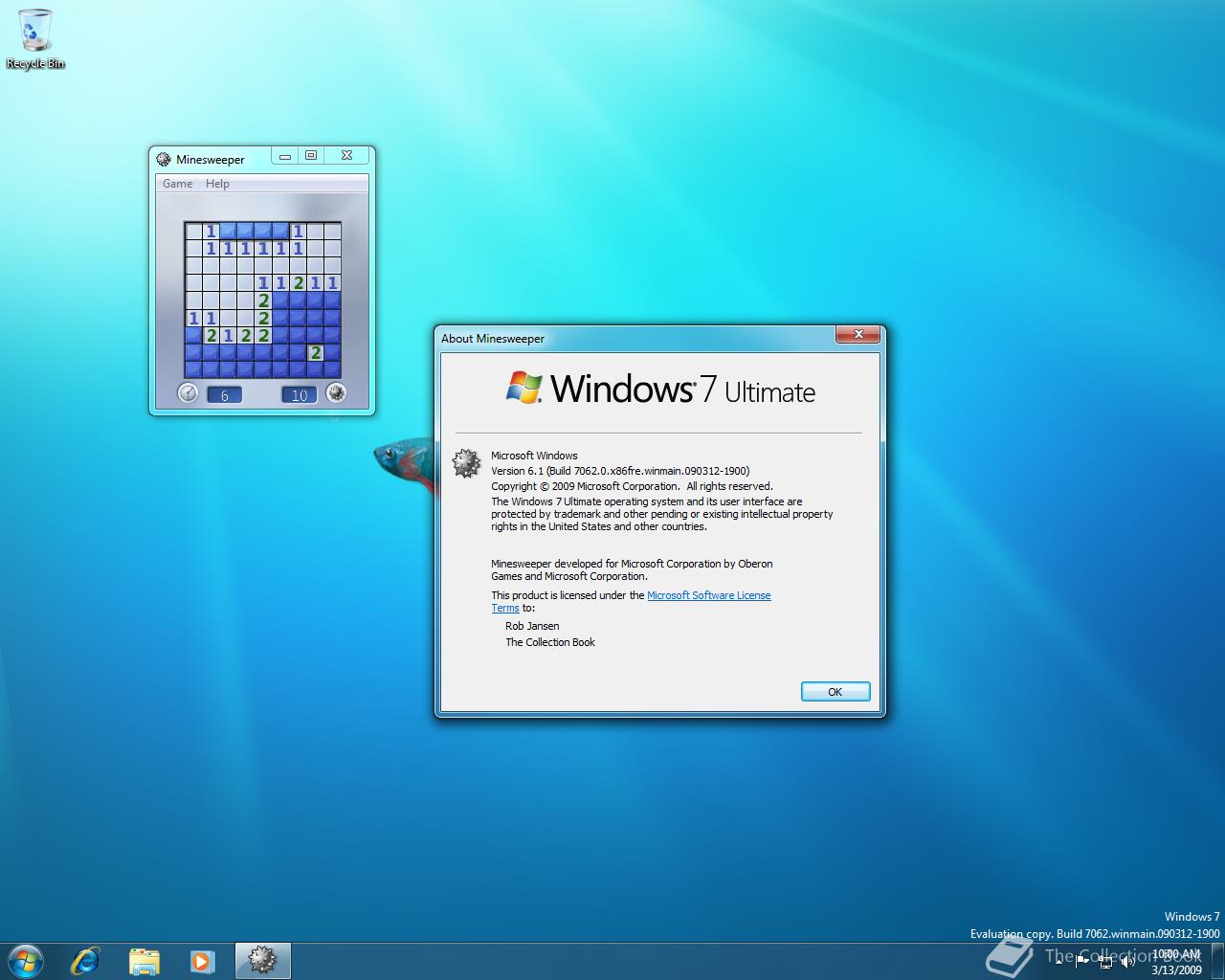Image resolution: width=1225 pixels, height=980 pixels.
Task: Click the Action Center flag tray icon
Action: click(1081, 961)
